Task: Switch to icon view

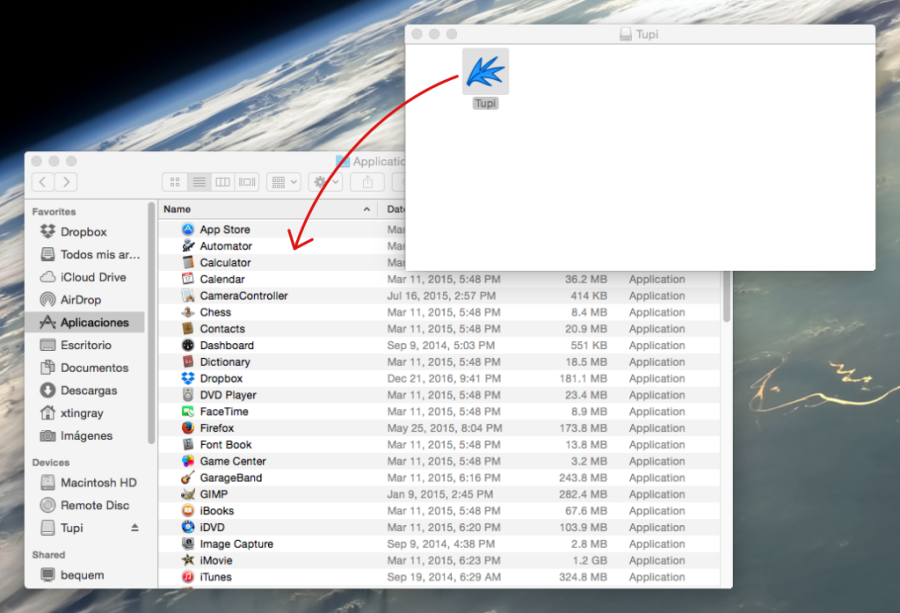Action: click(x=173, y=182)
